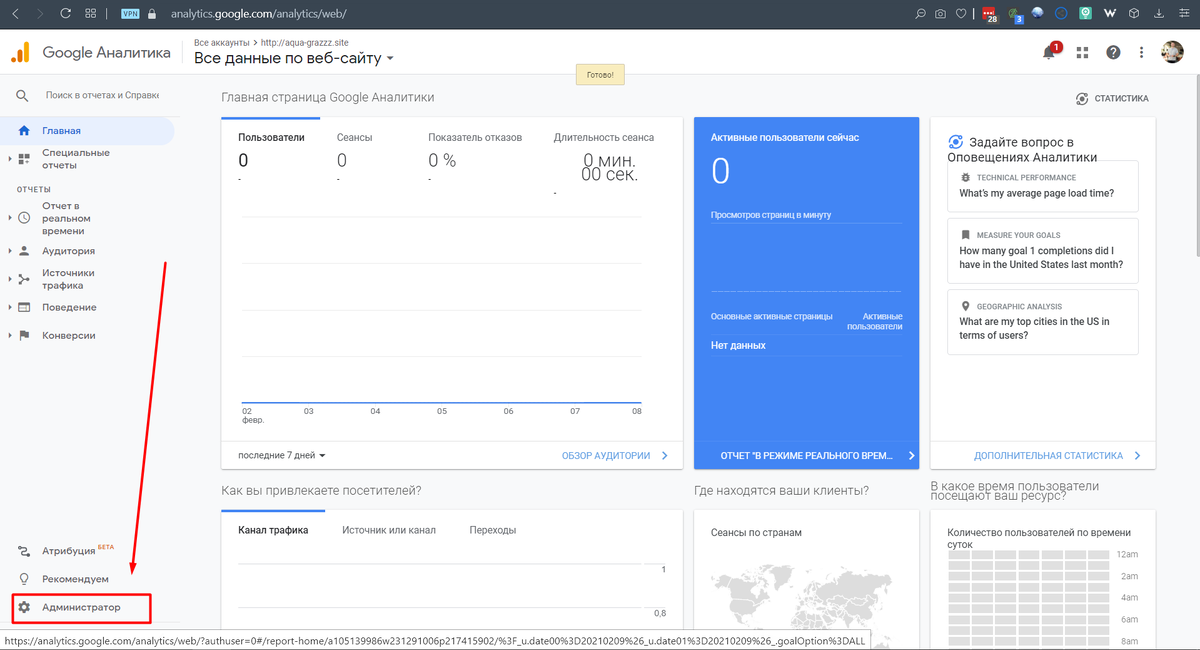Image resolution: width=1200 pixels, height=650 pixels.
Task: Expand the Аудитория section chevron
Action: 9,251
